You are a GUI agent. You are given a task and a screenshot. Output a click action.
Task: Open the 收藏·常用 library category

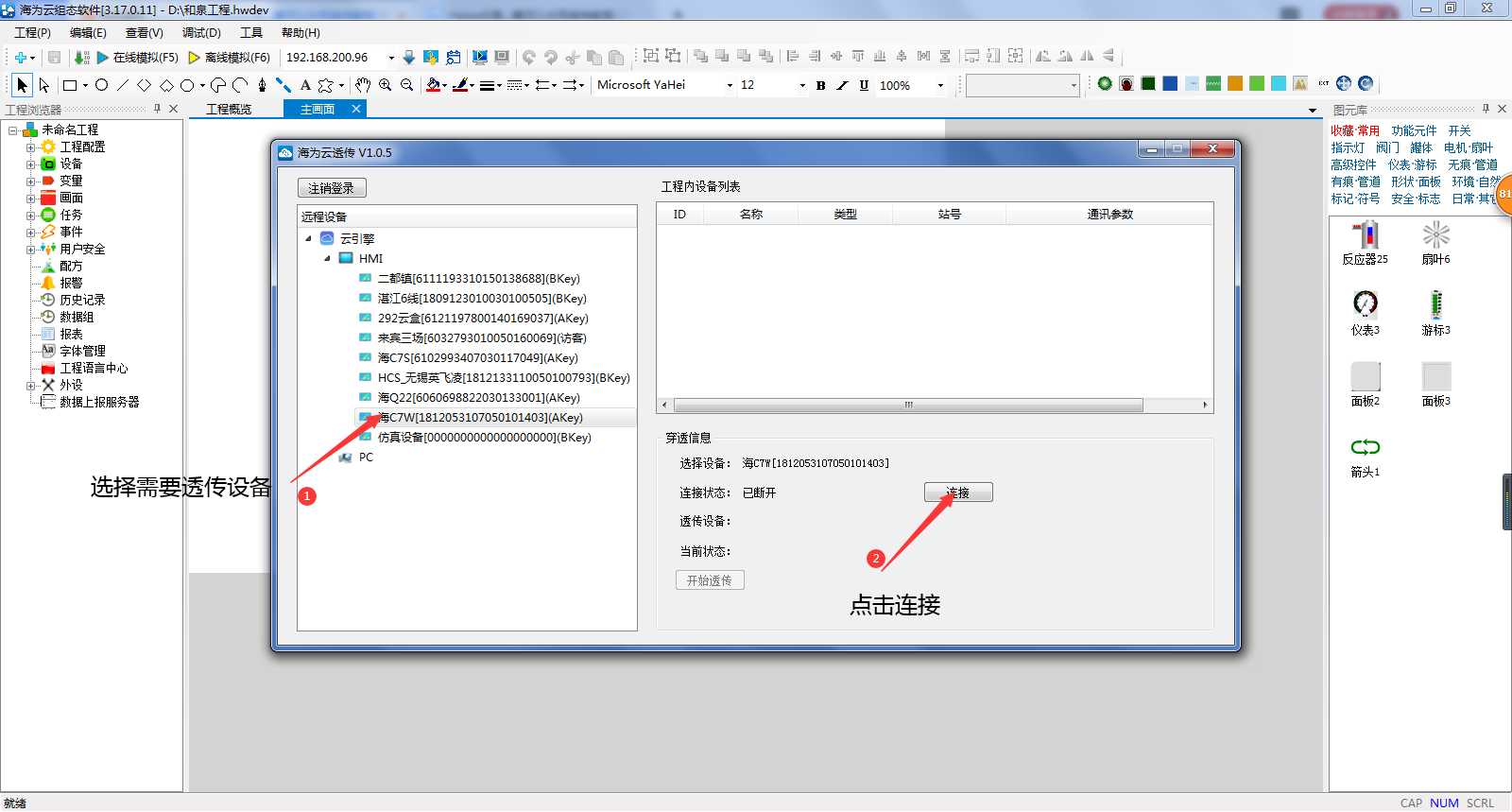coord(1355,130)
